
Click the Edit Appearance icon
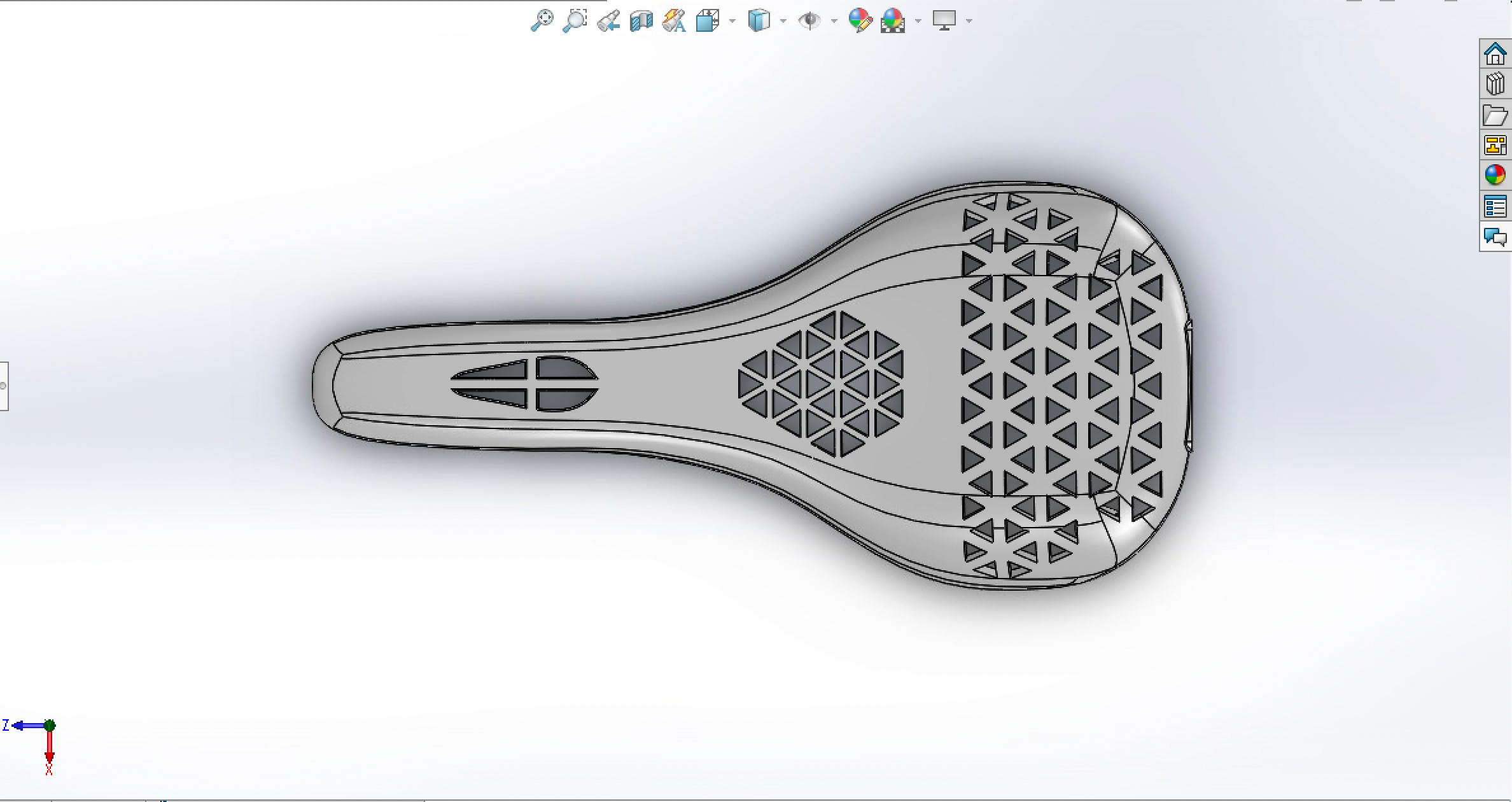point(860,21)
